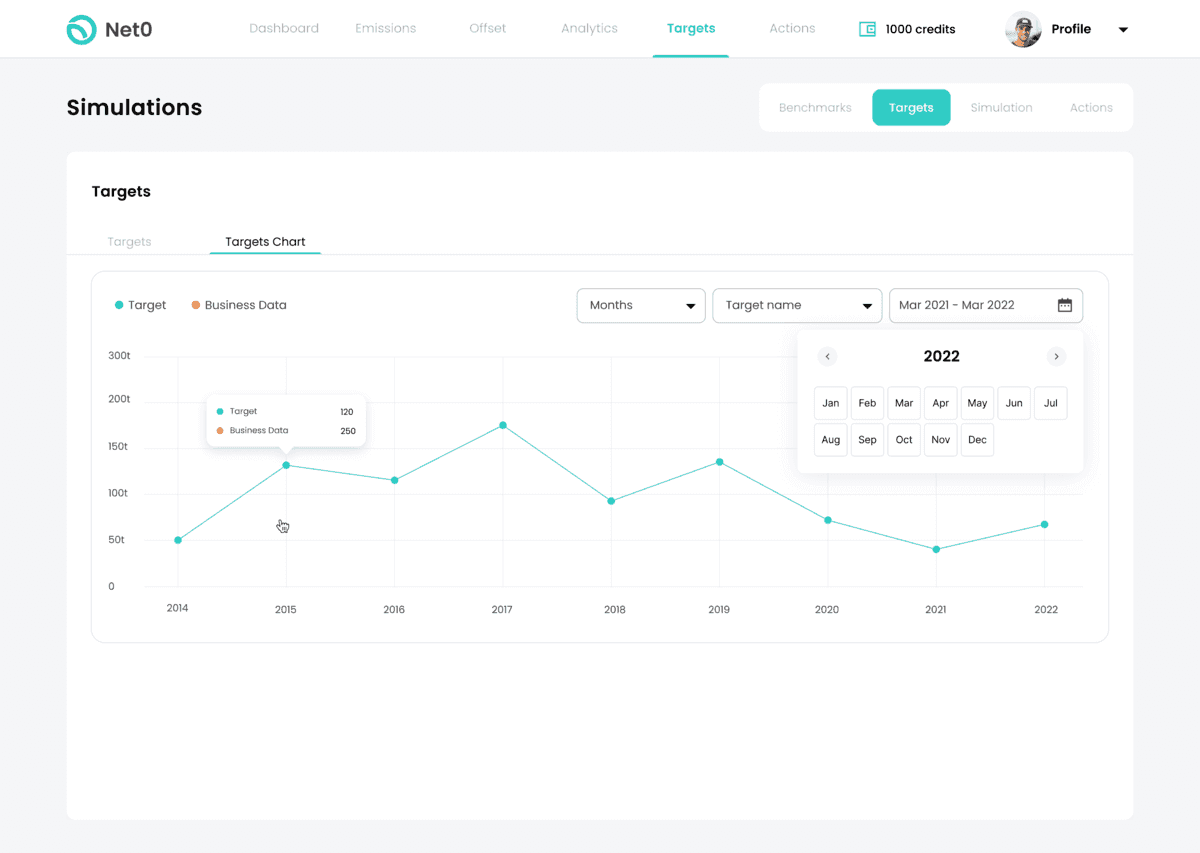The width and height of the screenshot is (1200, 853).
Task: Expand the Profile dropdown arrow
Action: tap(1123, 30)
